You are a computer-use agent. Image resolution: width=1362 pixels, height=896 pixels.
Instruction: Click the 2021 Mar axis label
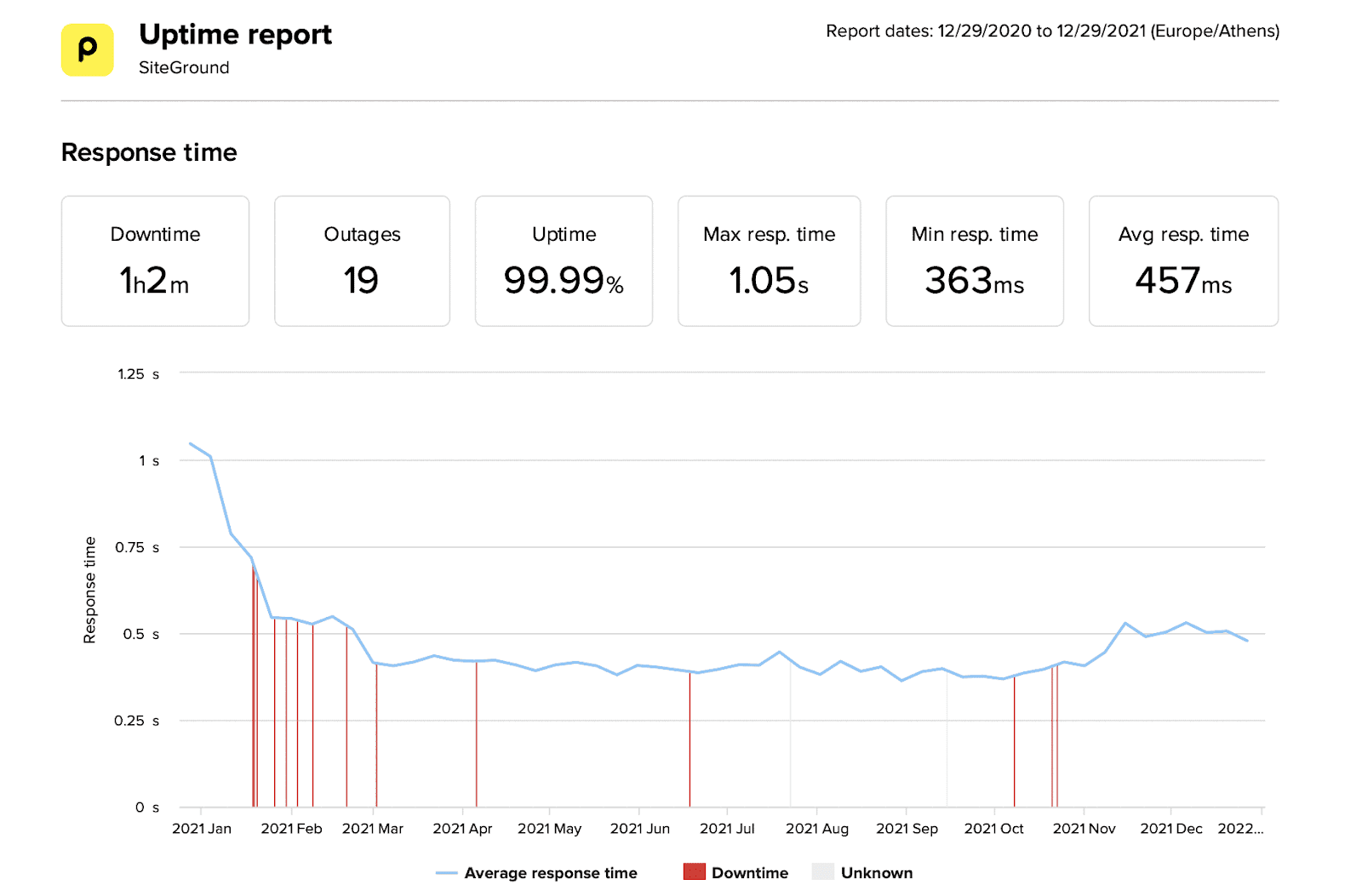click(x=373, y=829)
